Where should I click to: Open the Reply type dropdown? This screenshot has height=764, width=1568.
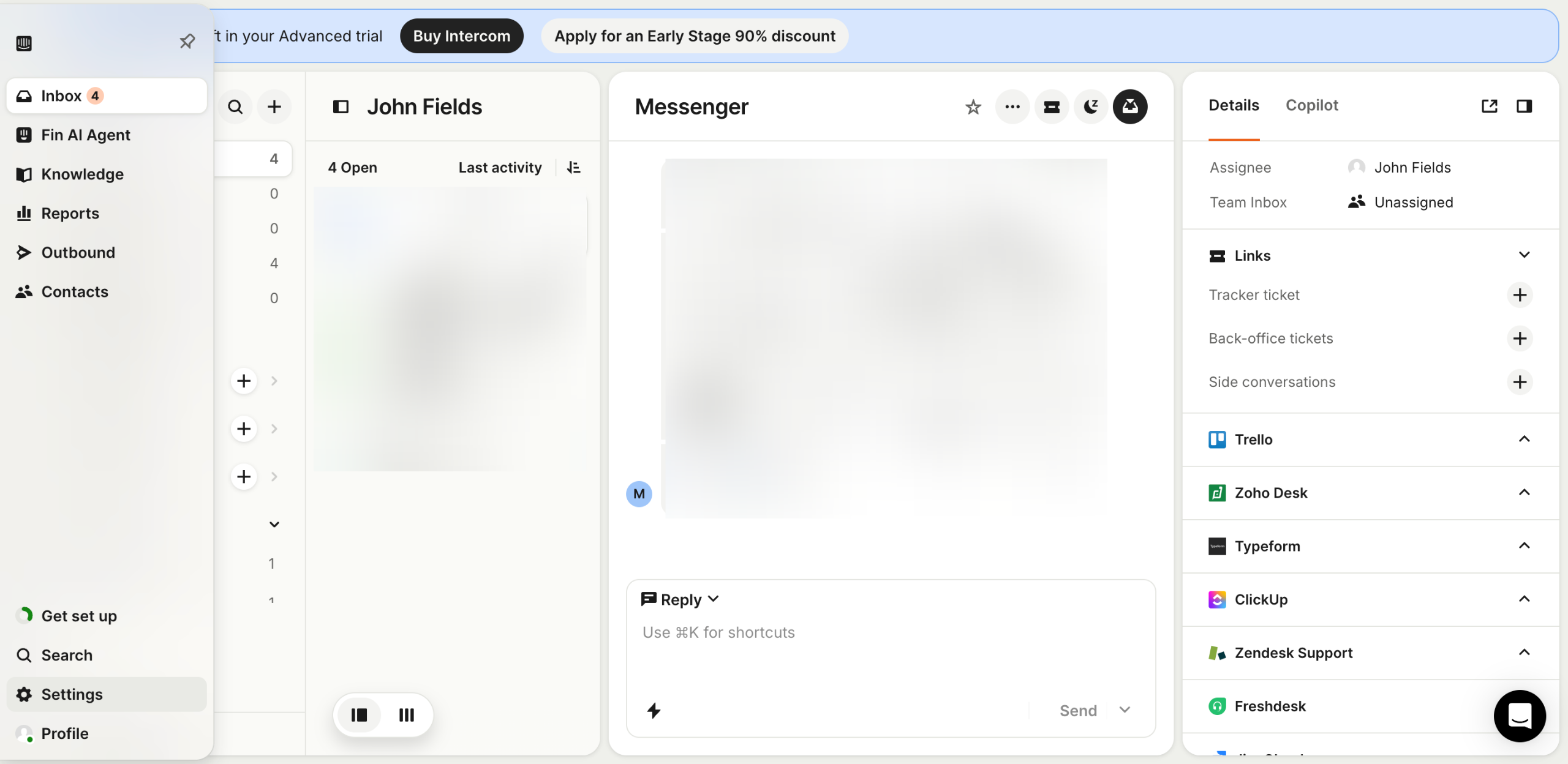tap(680, 599)
